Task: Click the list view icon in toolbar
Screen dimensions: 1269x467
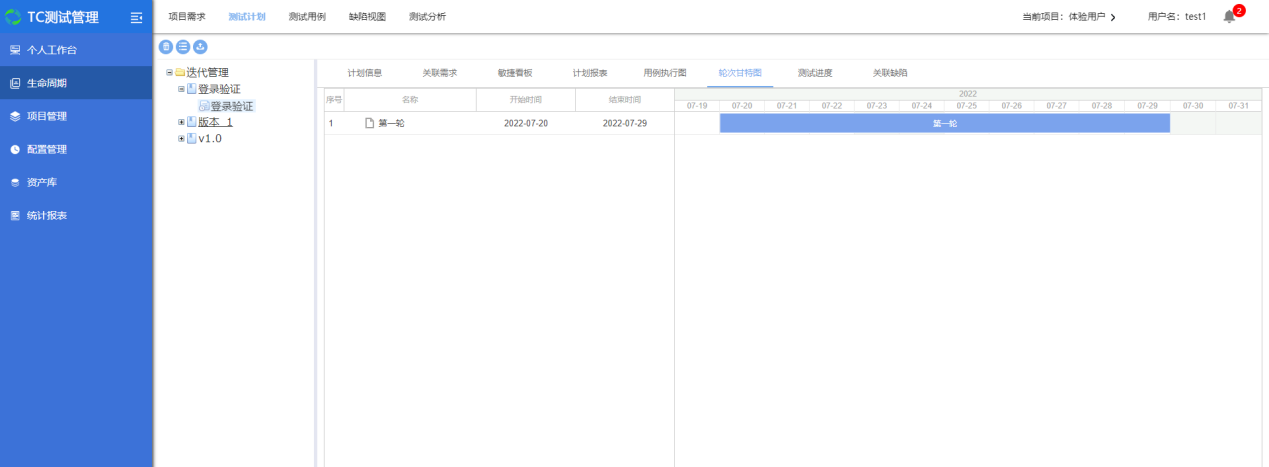Action: [x=183, y=47]
